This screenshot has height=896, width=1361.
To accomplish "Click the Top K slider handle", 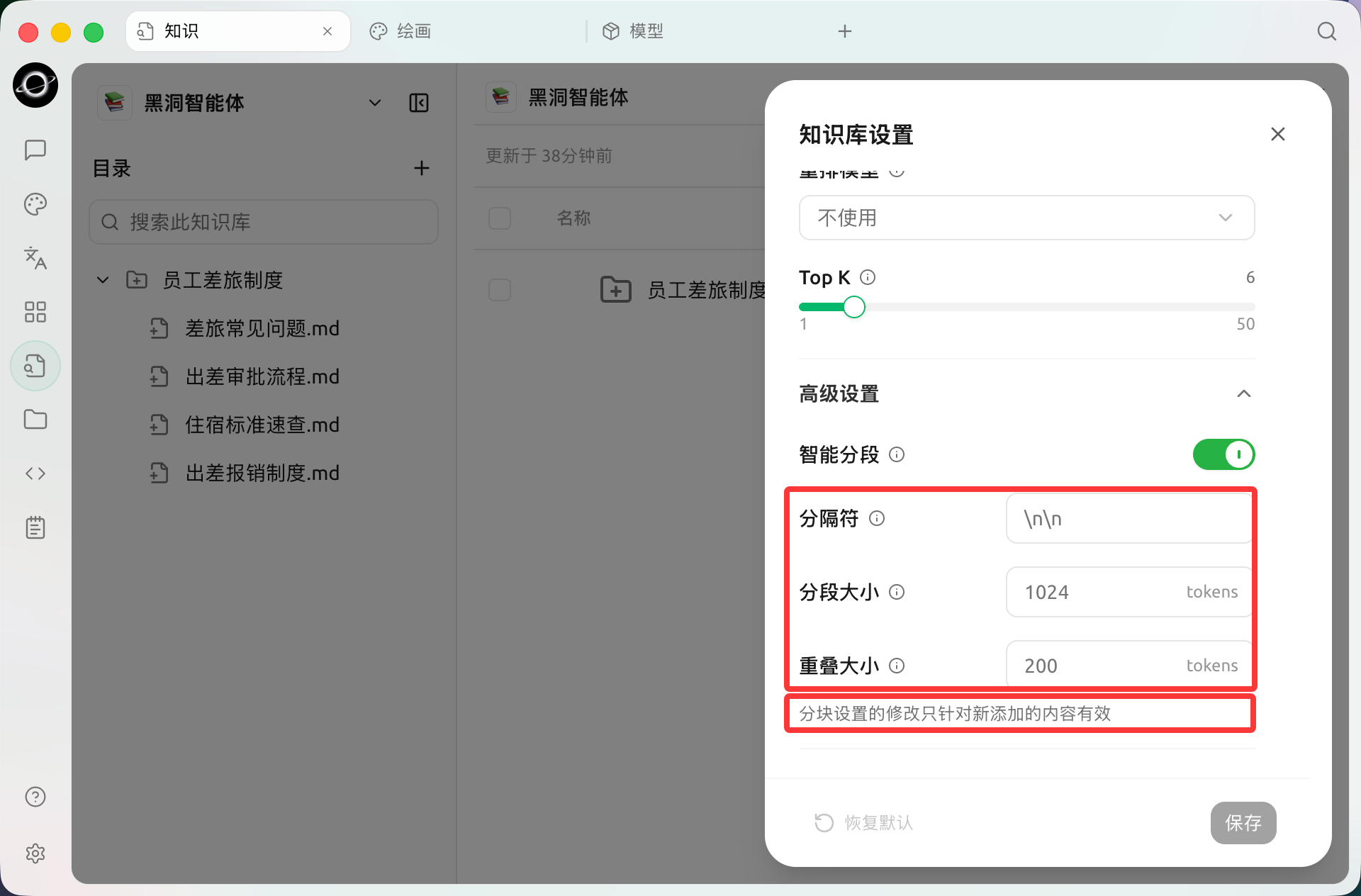I will pyautogui.click(x=854, y=307).
